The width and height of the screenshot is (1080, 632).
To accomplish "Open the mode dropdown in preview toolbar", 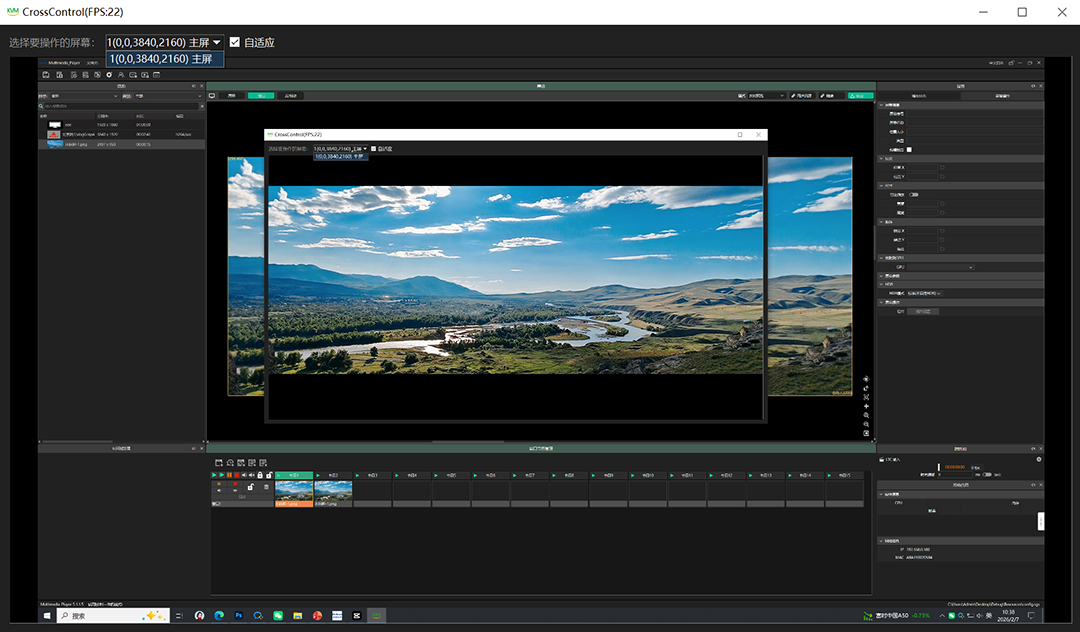I will 765,96.
